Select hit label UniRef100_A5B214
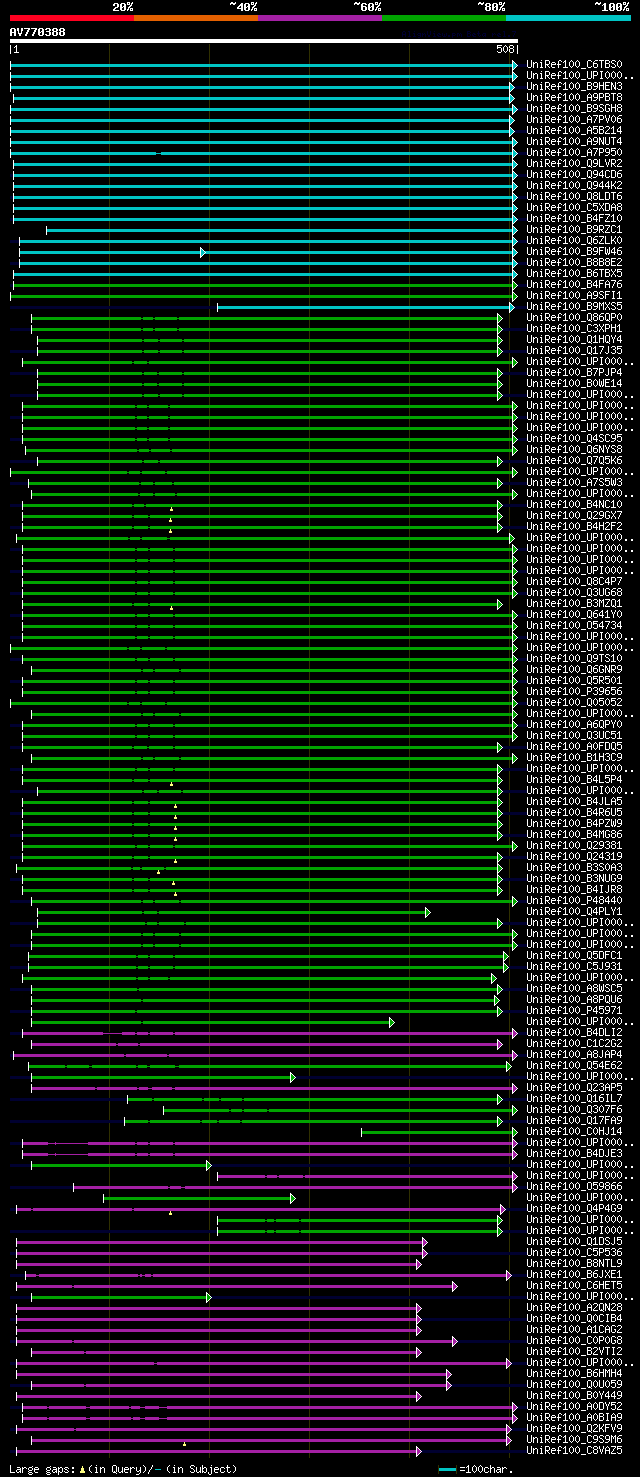 point(573,131)
